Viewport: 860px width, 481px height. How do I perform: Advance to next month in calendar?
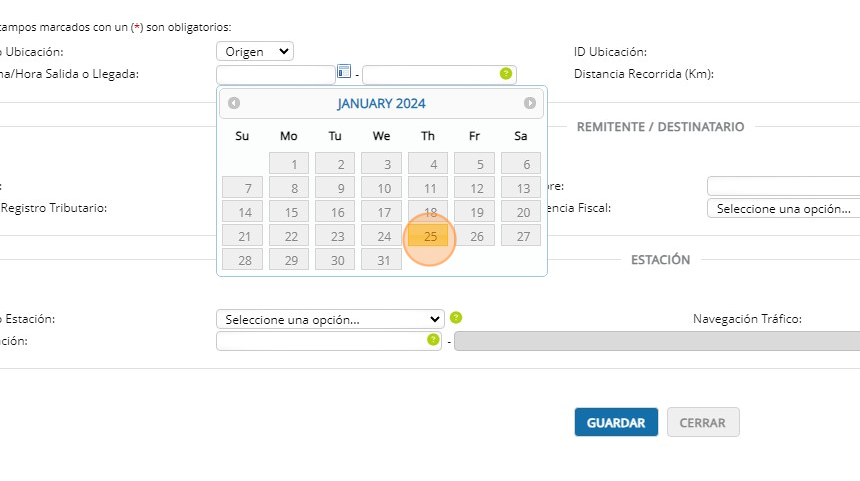click(530, 103)
